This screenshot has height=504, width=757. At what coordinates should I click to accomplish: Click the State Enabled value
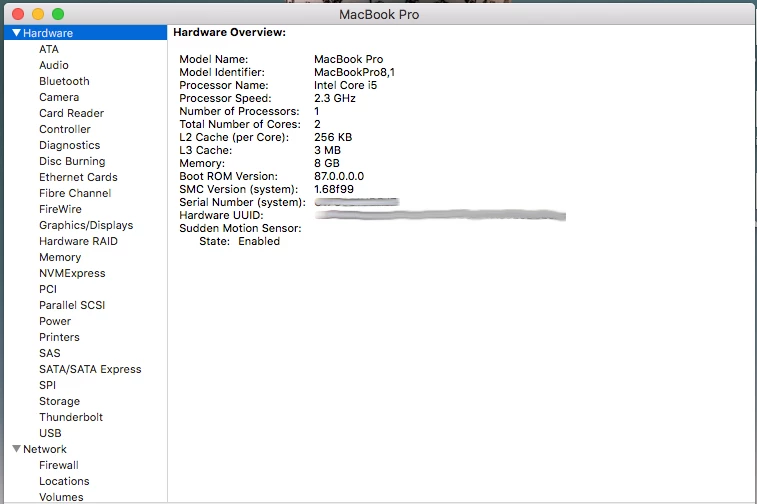coord(259,241)
